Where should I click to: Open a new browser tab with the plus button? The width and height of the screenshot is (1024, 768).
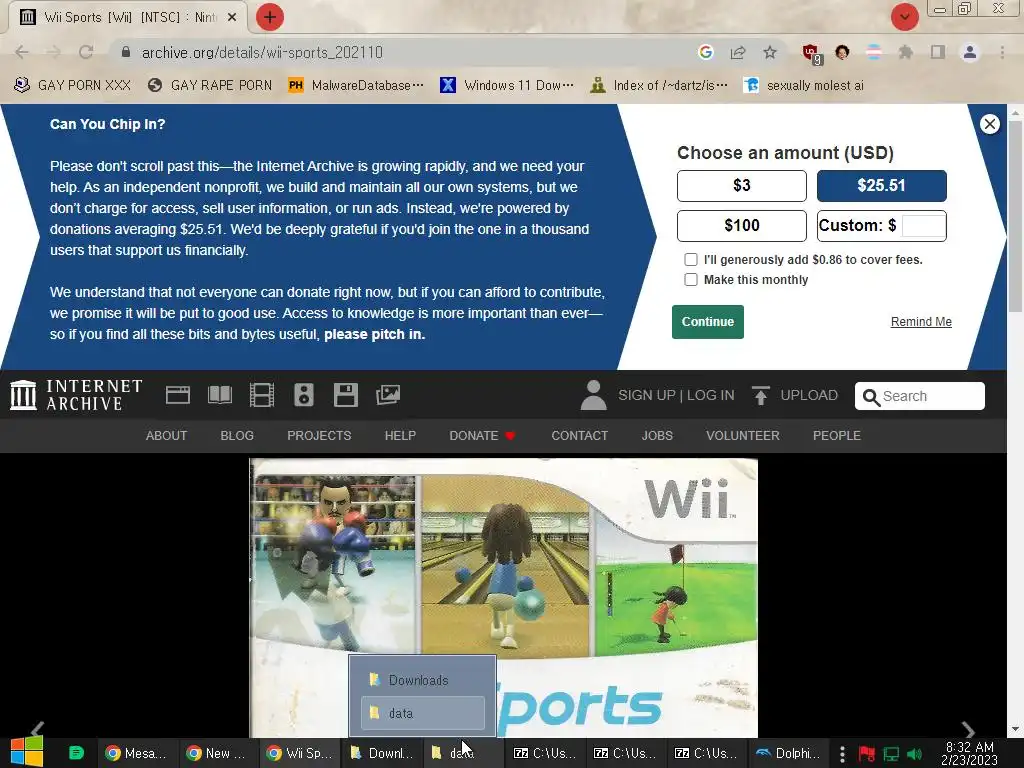pyautogui.click(x=270, y=17)
